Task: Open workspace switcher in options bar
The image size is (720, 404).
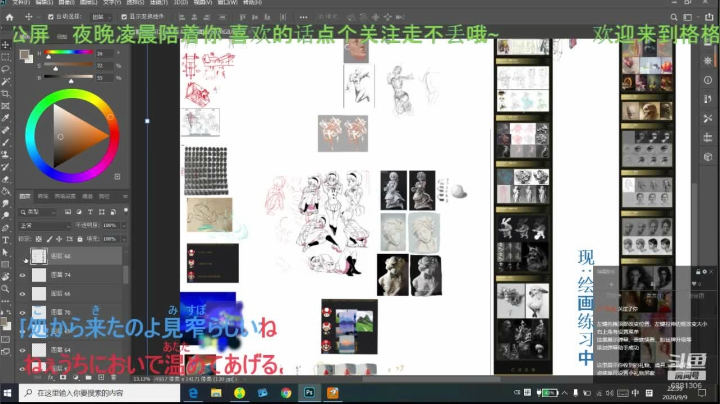Action: click(687, 17)
